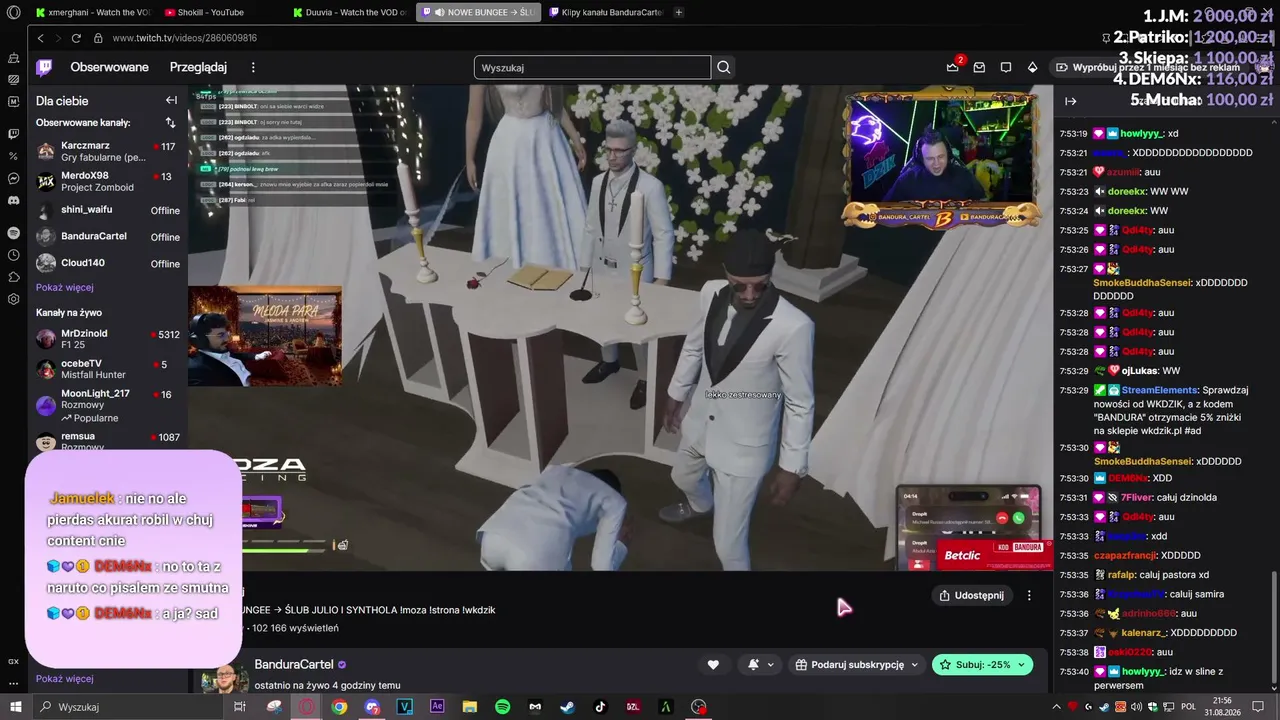Viewport: 1280px width, 720px height.
Task: Open ocebeTV live channel in sidebar
Action: coord(107,369)
